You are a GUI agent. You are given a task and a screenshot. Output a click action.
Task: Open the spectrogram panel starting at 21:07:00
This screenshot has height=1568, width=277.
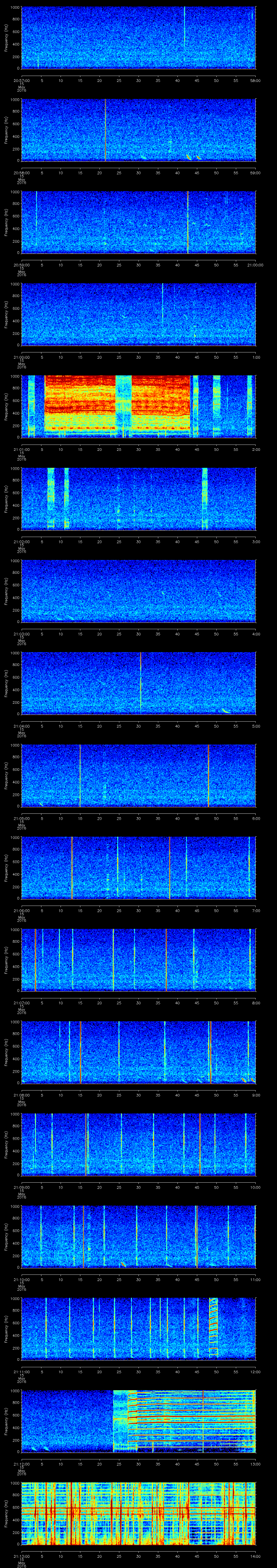(x=138, y=960)
